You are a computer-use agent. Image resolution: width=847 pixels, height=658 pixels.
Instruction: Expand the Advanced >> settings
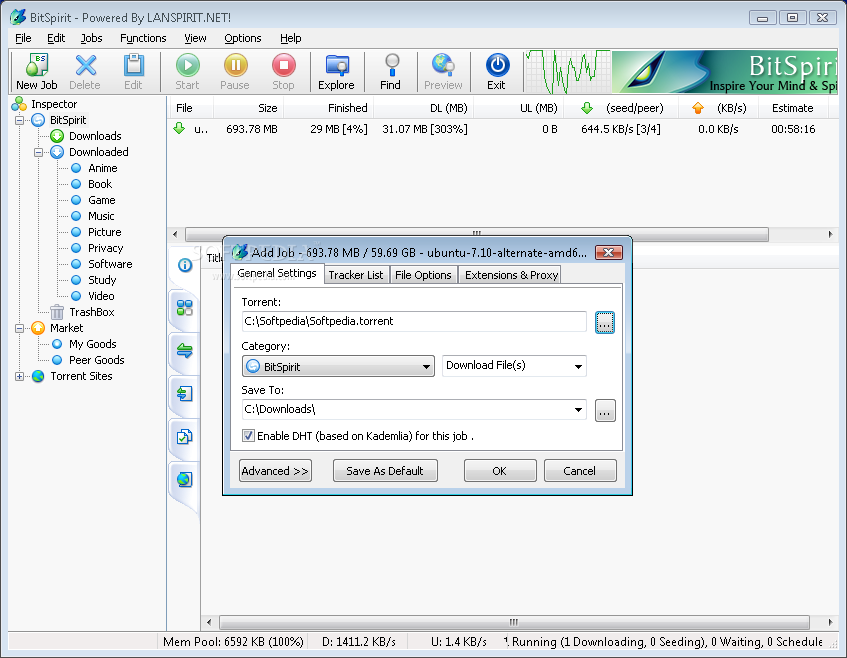click(x=275, y=471)
